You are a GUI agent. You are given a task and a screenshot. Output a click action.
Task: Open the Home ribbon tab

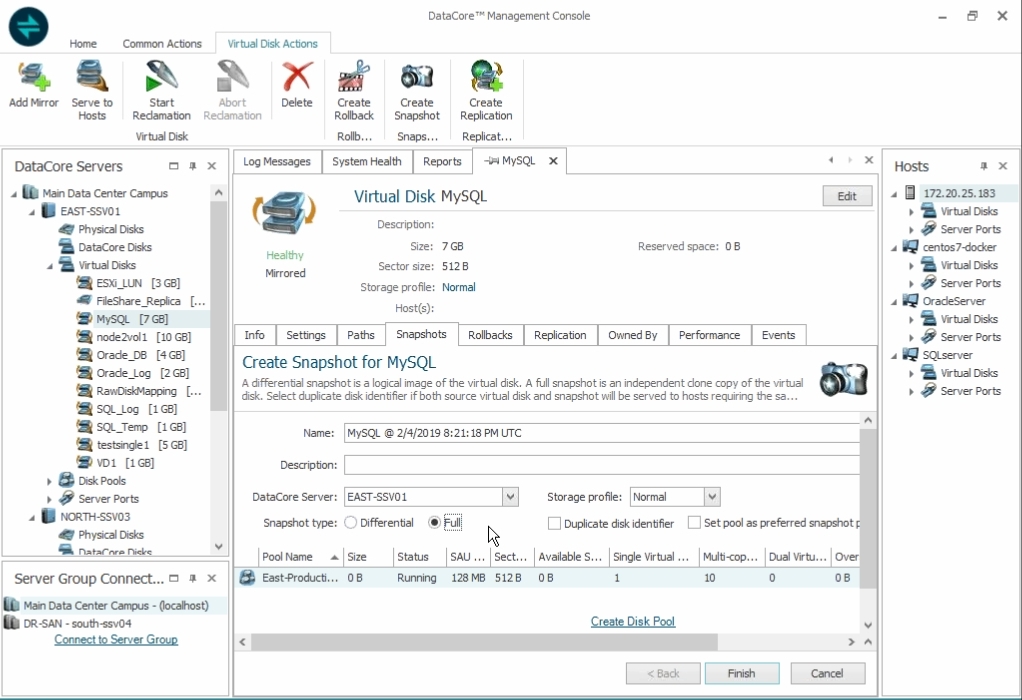[83, 44]
